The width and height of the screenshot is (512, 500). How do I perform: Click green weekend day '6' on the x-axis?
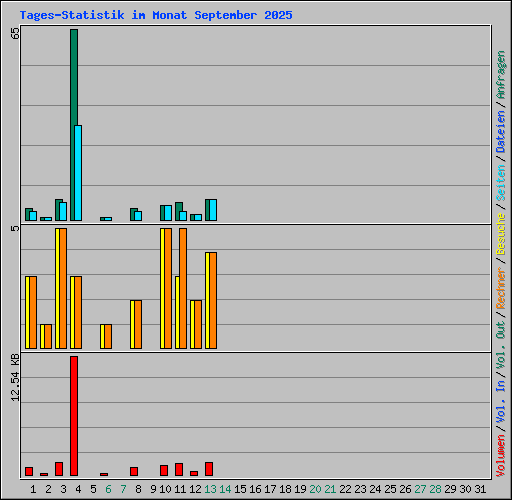(x=108, y=489)
